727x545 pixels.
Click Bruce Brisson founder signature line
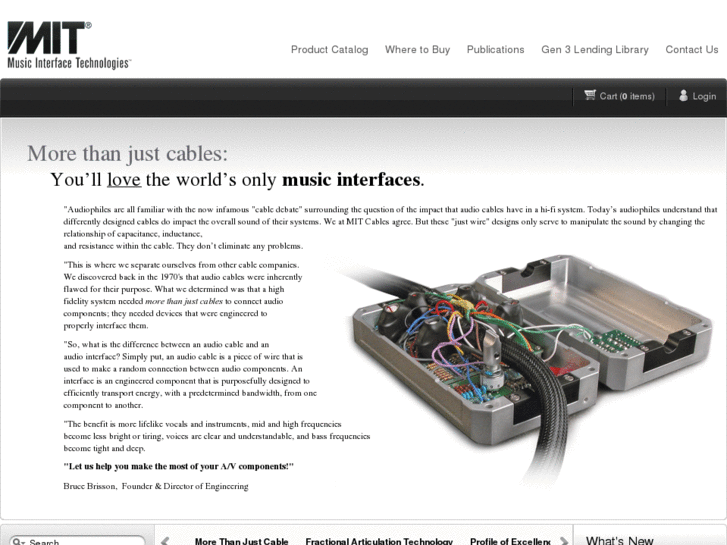156,486
